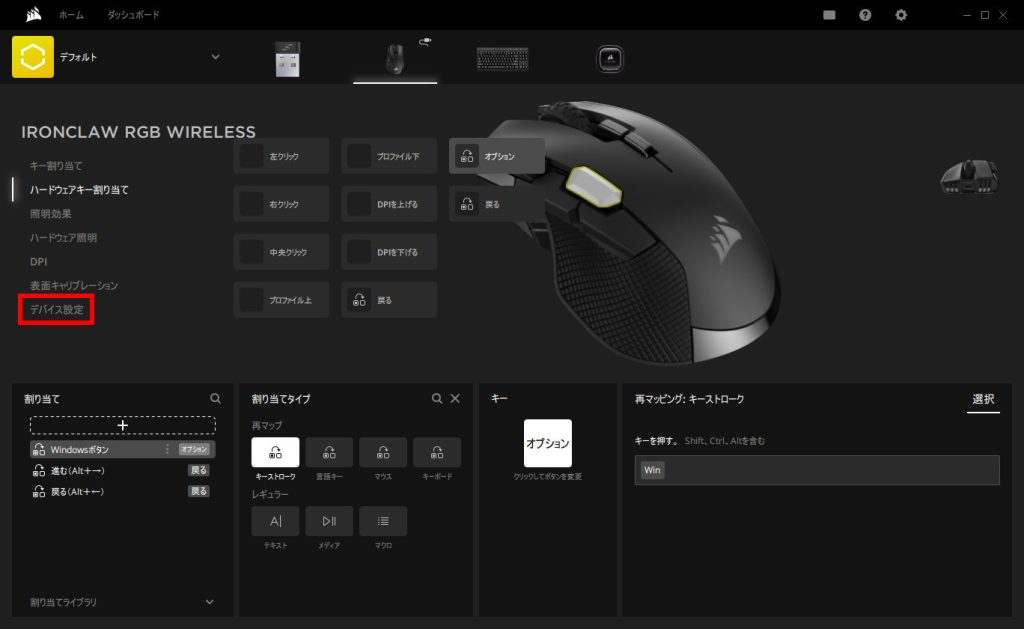1024x629 pixels.
Task: Select the プロファイル上 button slot
Action: click(281, 300)
